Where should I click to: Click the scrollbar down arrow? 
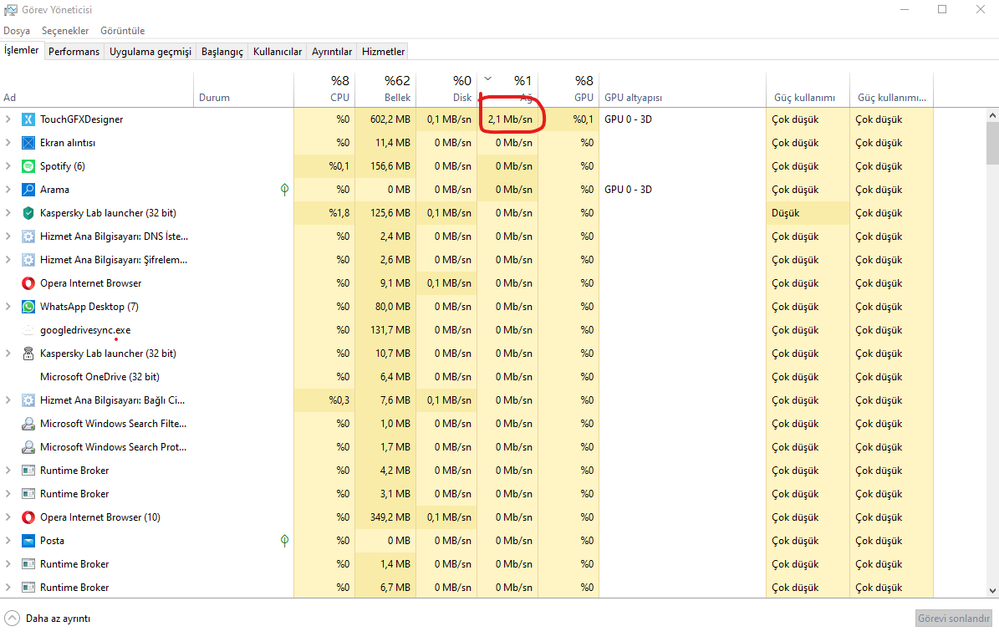click(992, 591)
